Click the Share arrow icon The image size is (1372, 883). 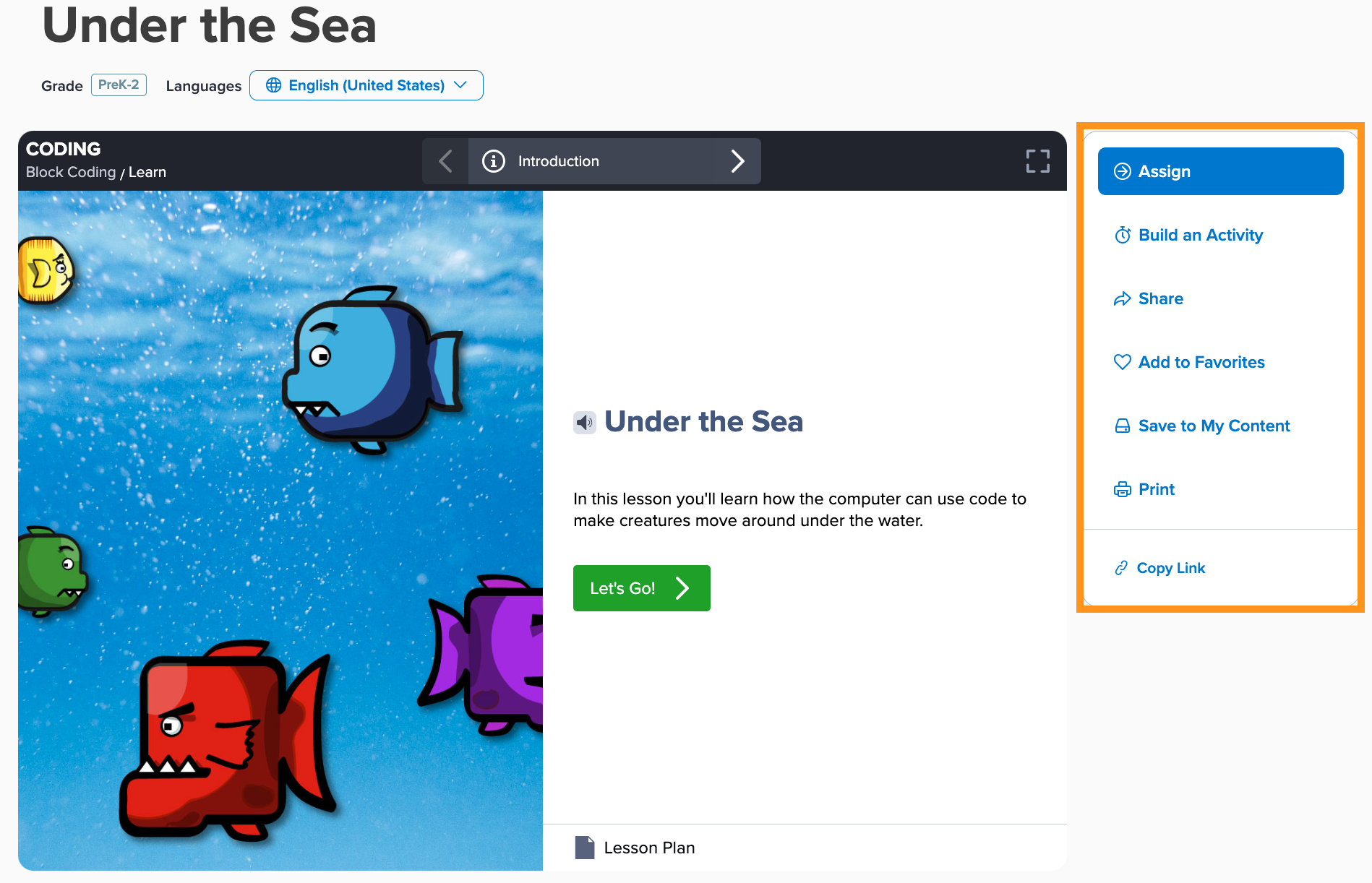1122,298
